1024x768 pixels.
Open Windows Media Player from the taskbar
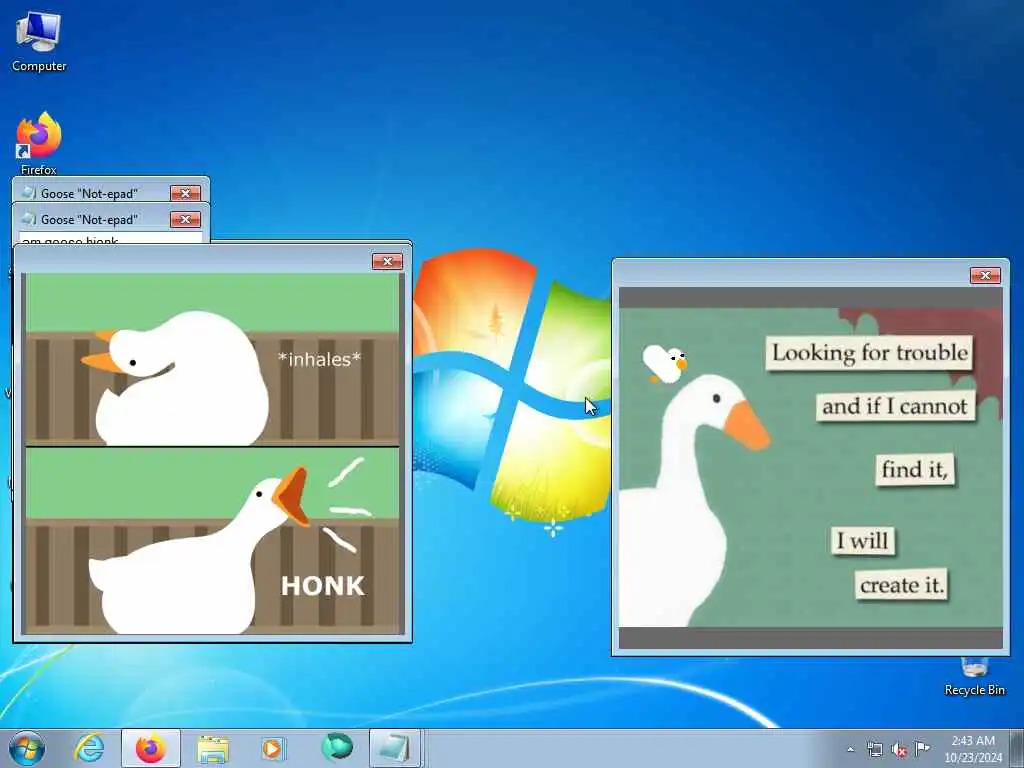273,749
